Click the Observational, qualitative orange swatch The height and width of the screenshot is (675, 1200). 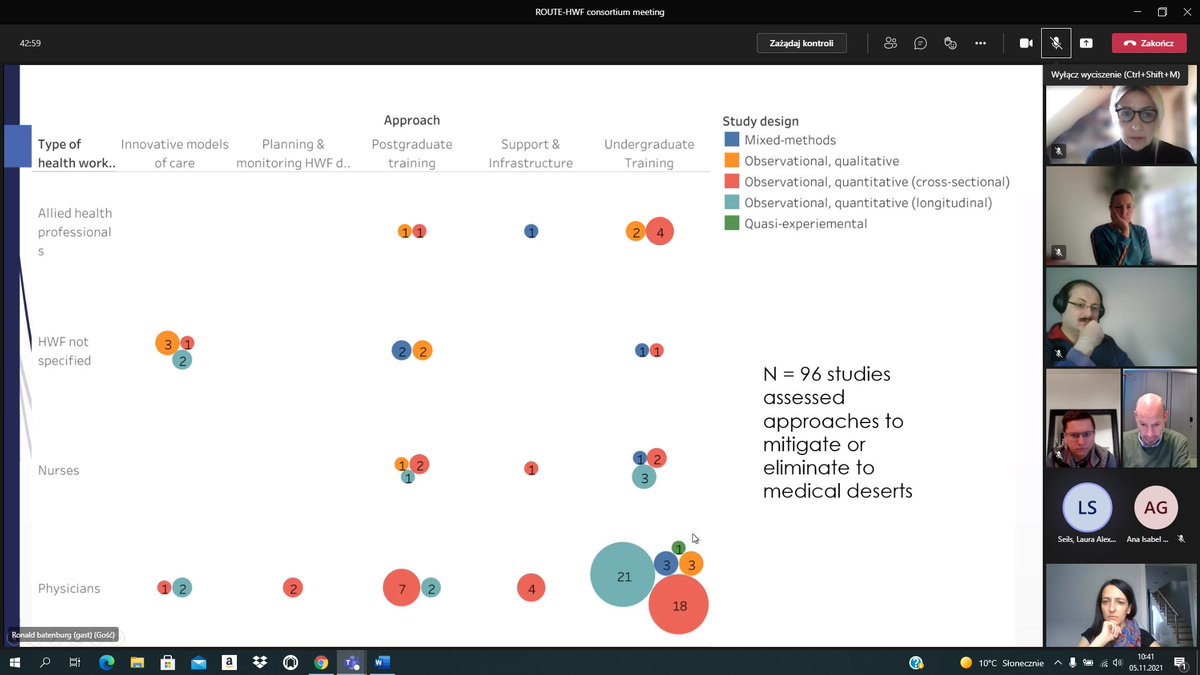pos(732,161)
